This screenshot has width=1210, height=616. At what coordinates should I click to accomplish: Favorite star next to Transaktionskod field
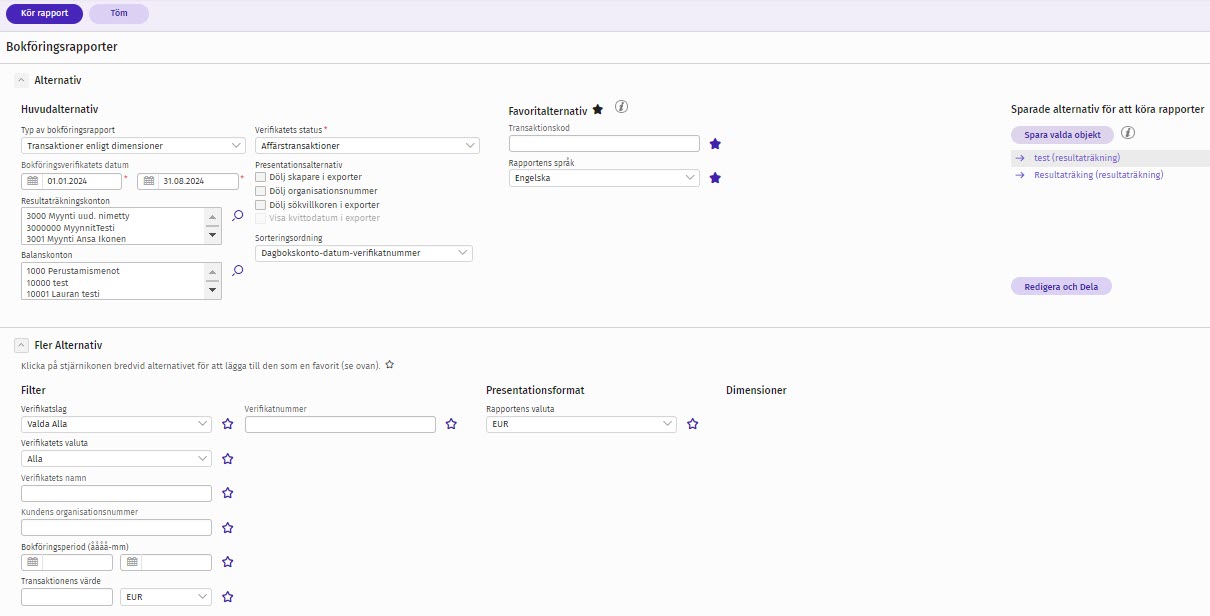pos(715,144)
